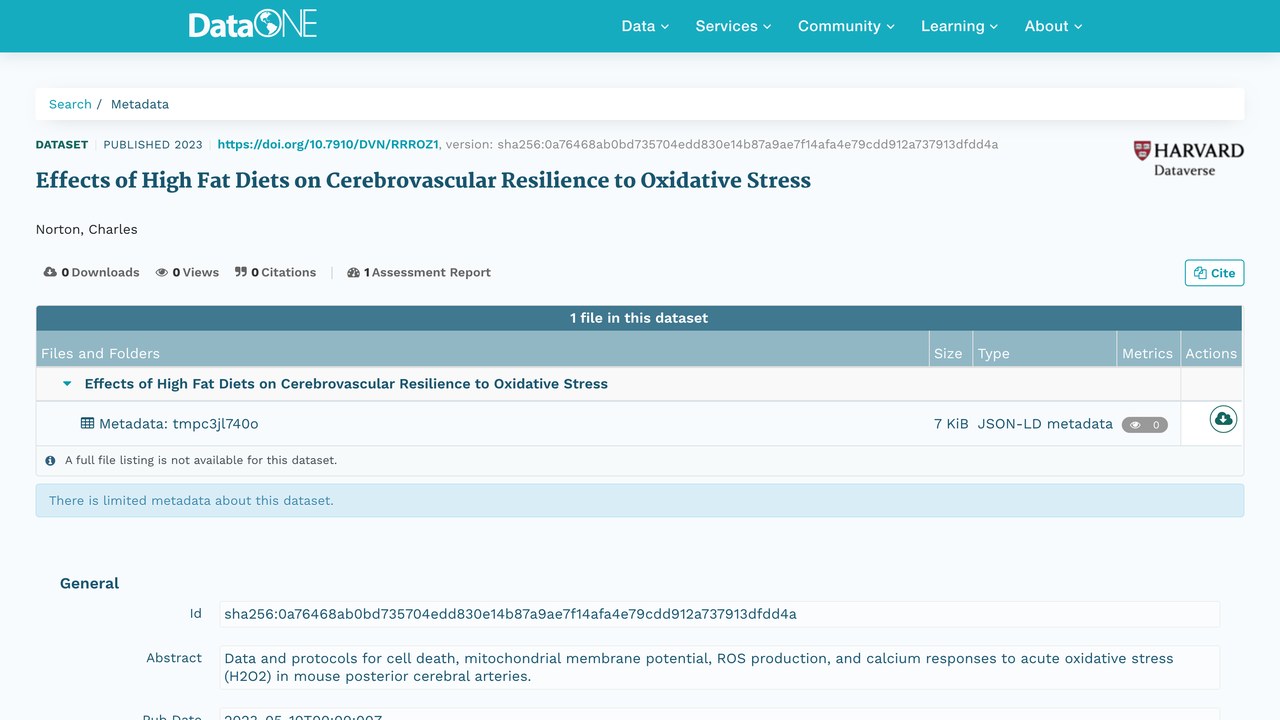Click the Citations quote icon
The width and height of the screenshot is (1280, 720).
(241, 272)
